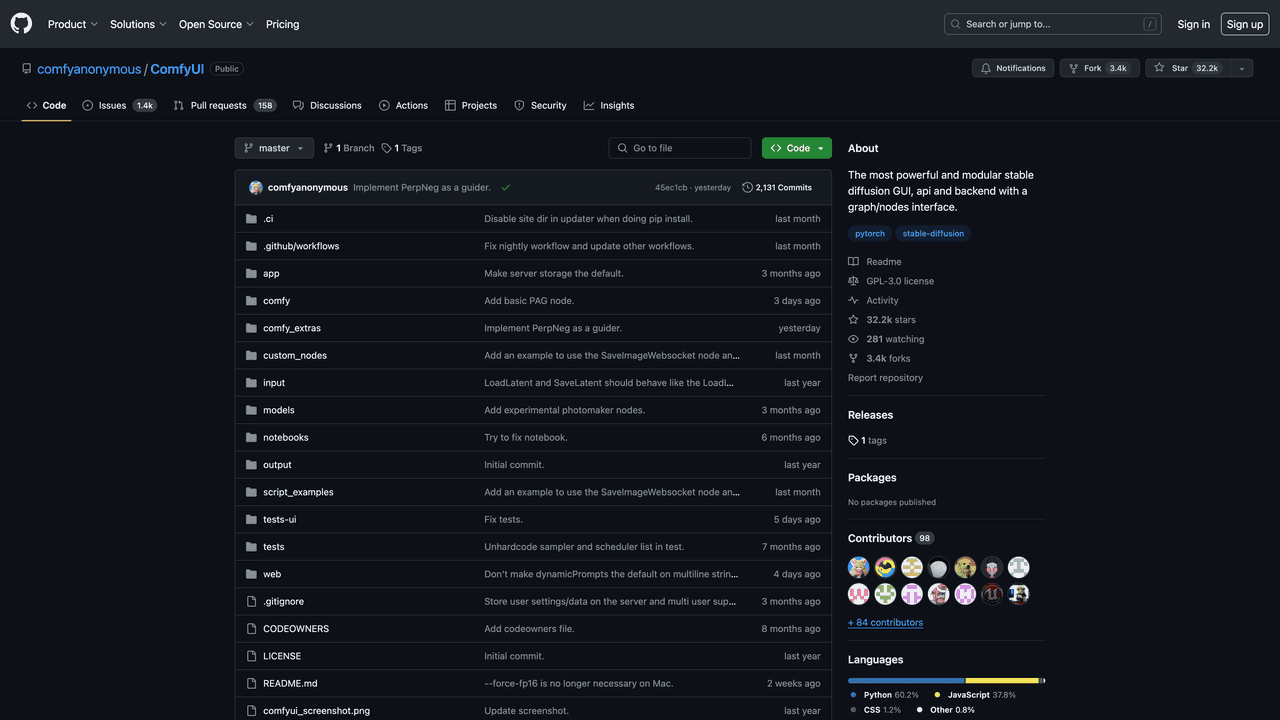
Task: Open the Insights tab
Action: (609, 105)
